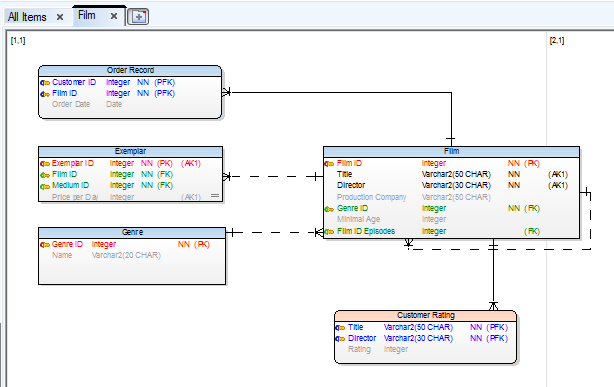Click Director key icon in Customer Rating
The width and height of the screenshot is (614, 387).
click(x=340, y=339)
